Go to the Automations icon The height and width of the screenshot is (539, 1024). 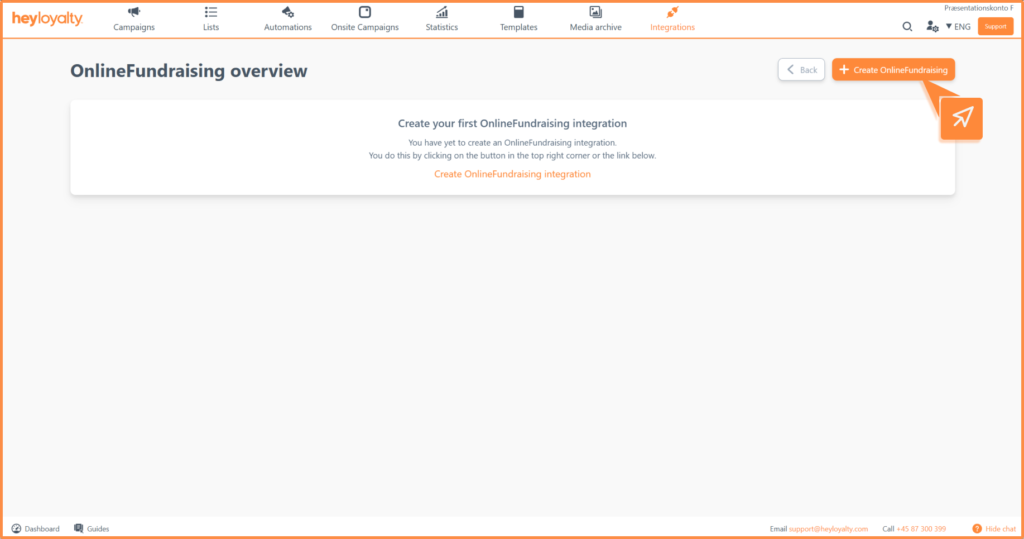click(287, 12)
